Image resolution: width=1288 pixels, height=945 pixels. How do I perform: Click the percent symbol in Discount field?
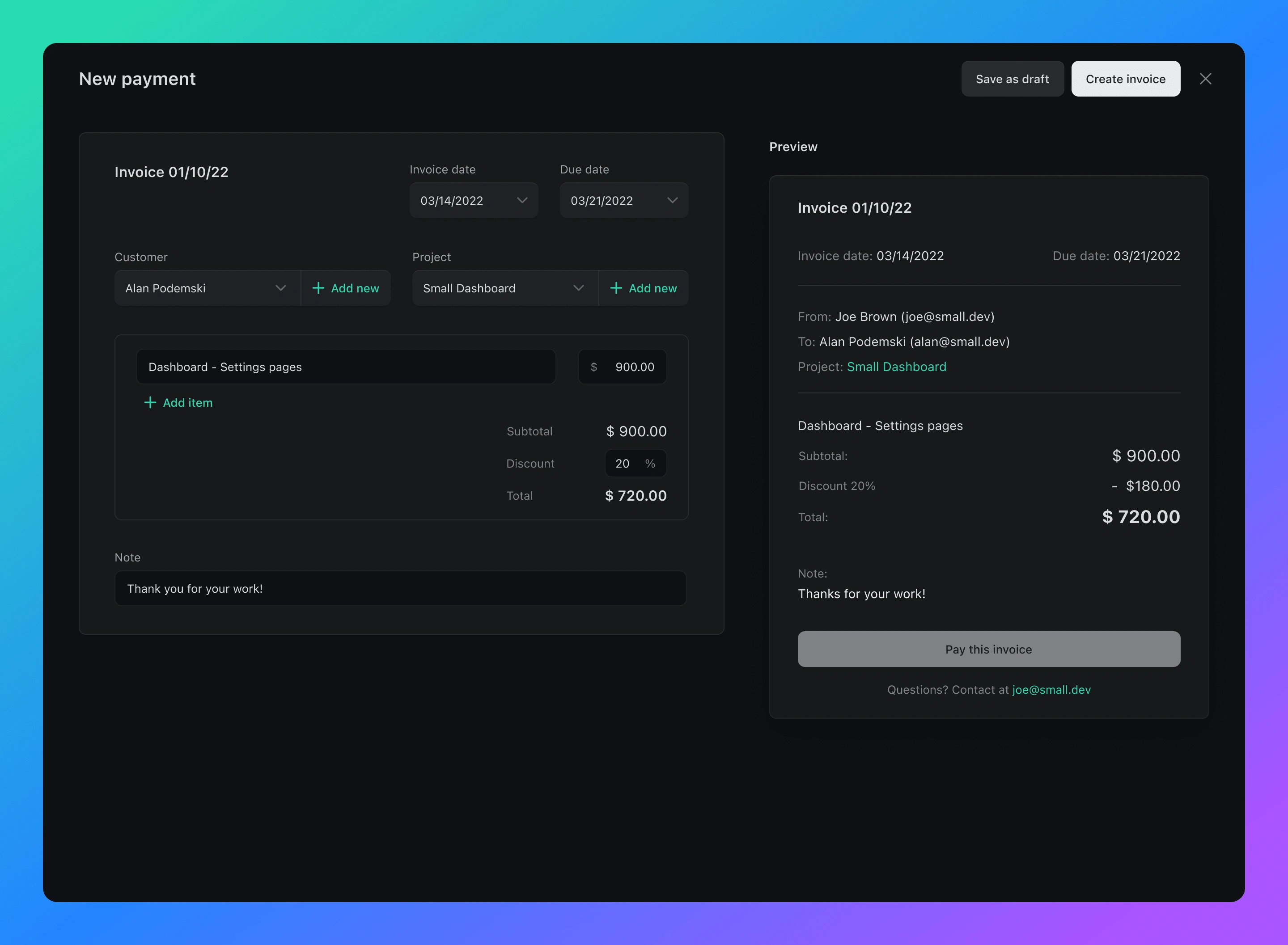(649, 464)
